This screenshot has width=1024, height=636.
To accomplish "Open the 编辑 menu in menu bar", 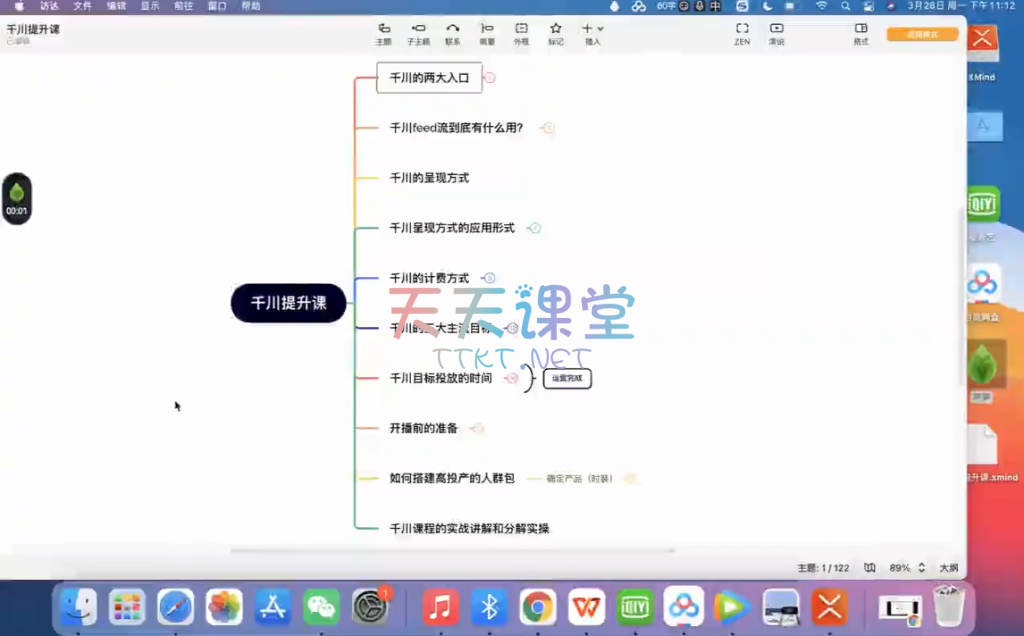I will tap(116, 6).
